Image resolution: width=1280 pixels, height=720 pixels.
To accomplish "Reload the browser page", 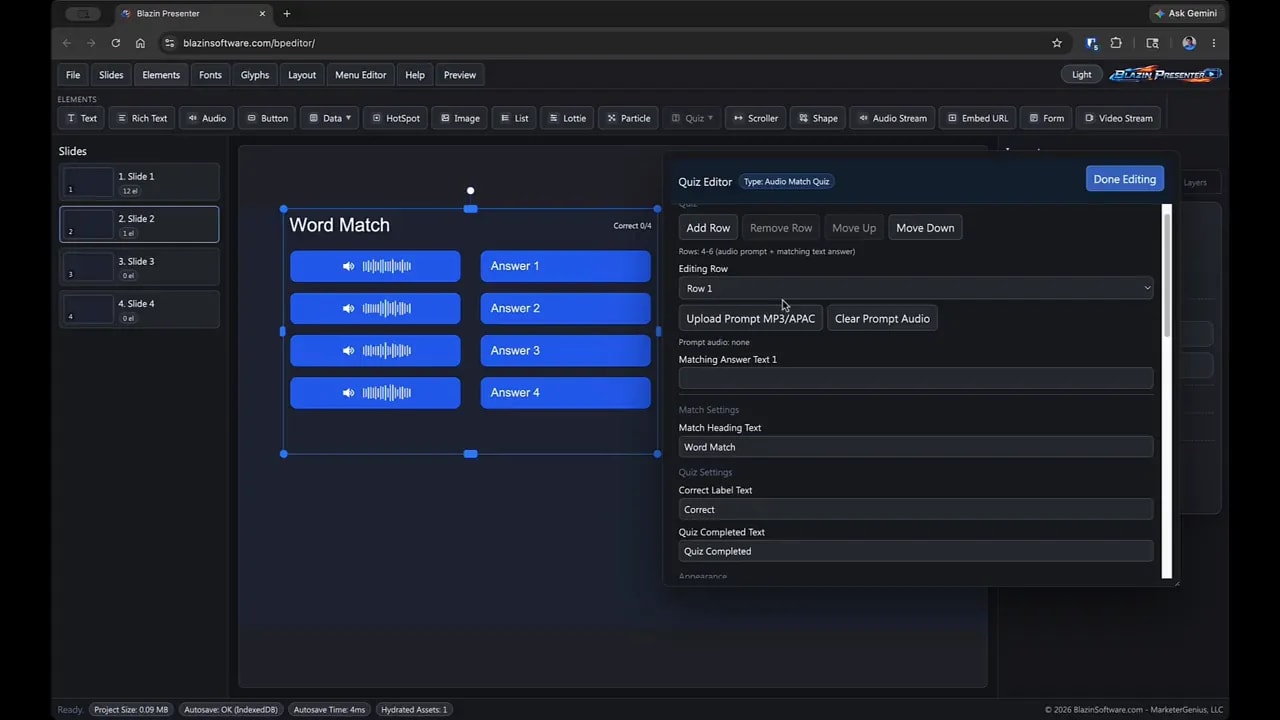I will pos(116,43).
